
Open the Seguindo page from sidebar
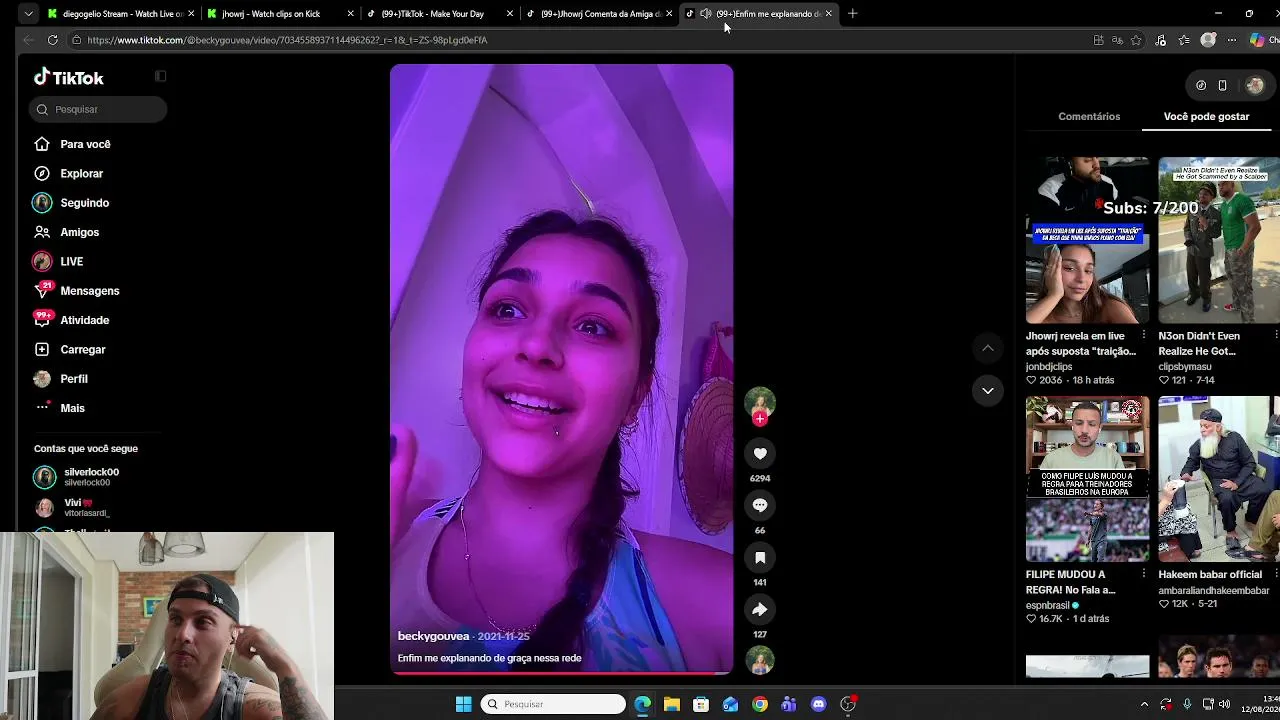84,203
